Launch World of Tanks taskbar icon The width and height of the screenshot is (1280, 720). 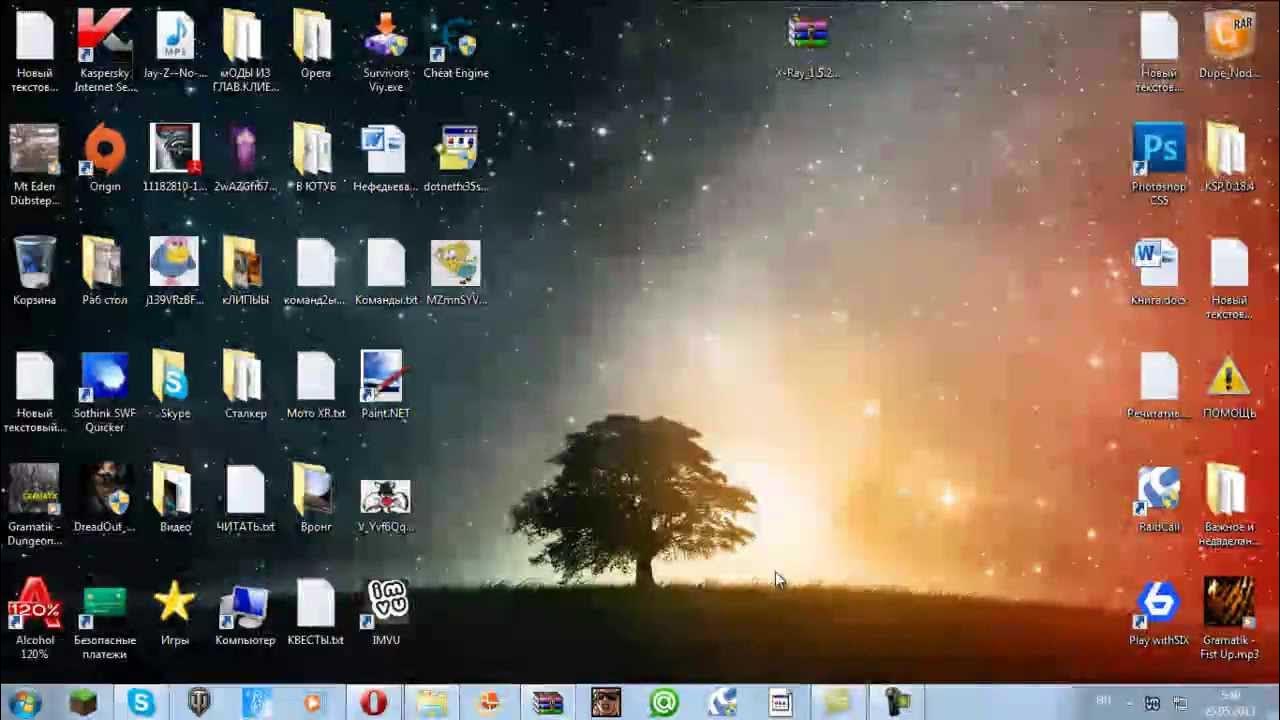(199, 703)
